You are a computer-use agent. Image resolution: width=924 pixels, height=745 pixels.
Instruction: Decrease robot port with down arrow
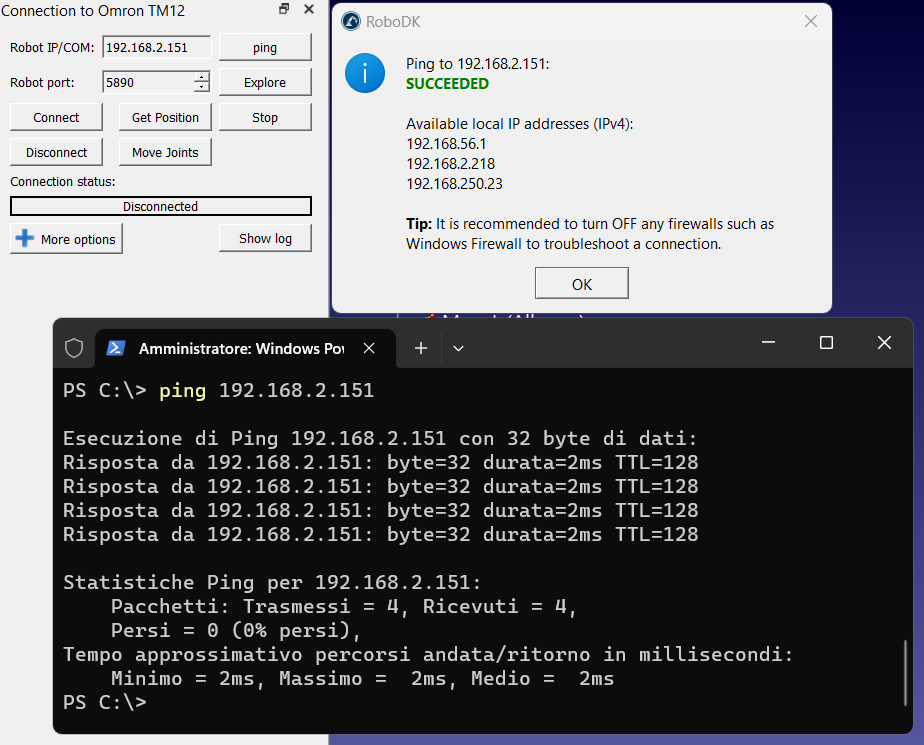tap(202, 87)
